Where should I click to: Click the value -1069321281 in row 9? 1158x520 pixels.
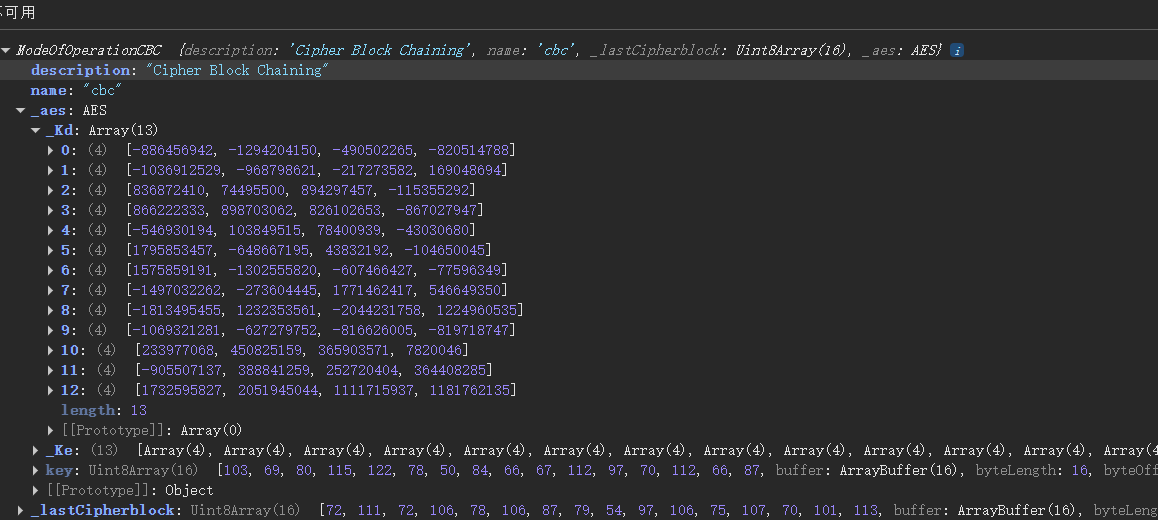(x=177, y=330)
